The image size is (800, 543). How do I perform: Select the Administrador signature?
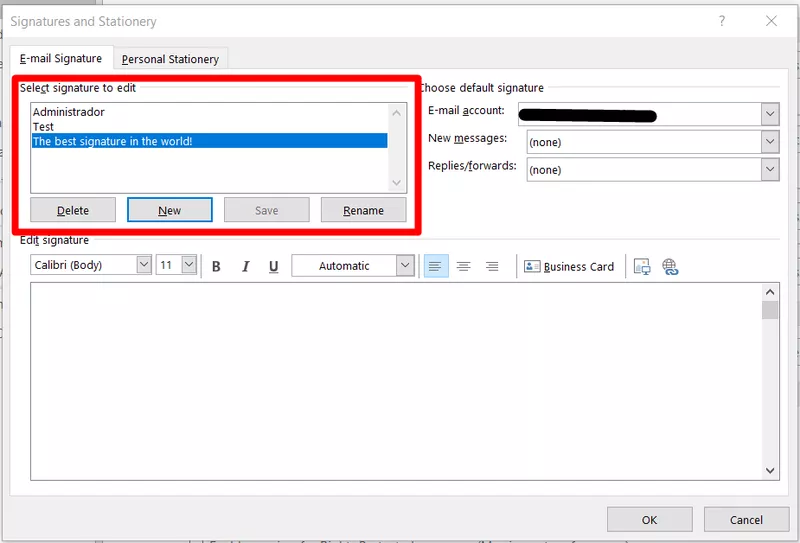[210, 112]
